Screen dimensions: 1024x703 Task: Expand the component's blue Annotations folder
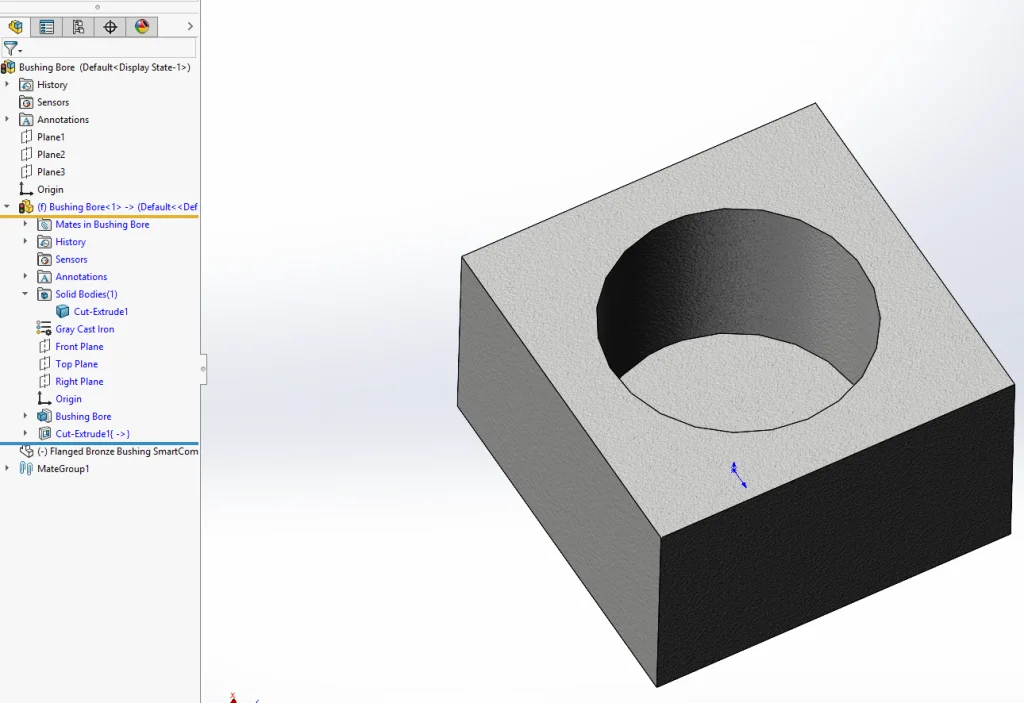pyautogui.click(x=25, y=276)
